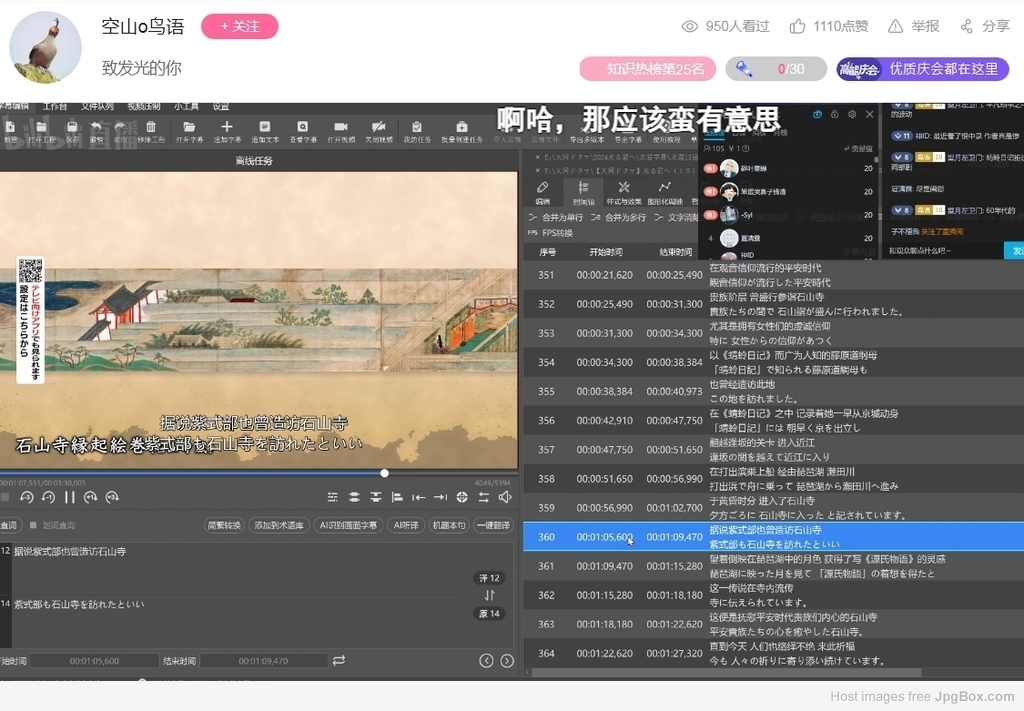The width and height of the screenshot is (1024, 711).
Task: Switch to the 图形化调轴 tab
Action: coord(665,193)
